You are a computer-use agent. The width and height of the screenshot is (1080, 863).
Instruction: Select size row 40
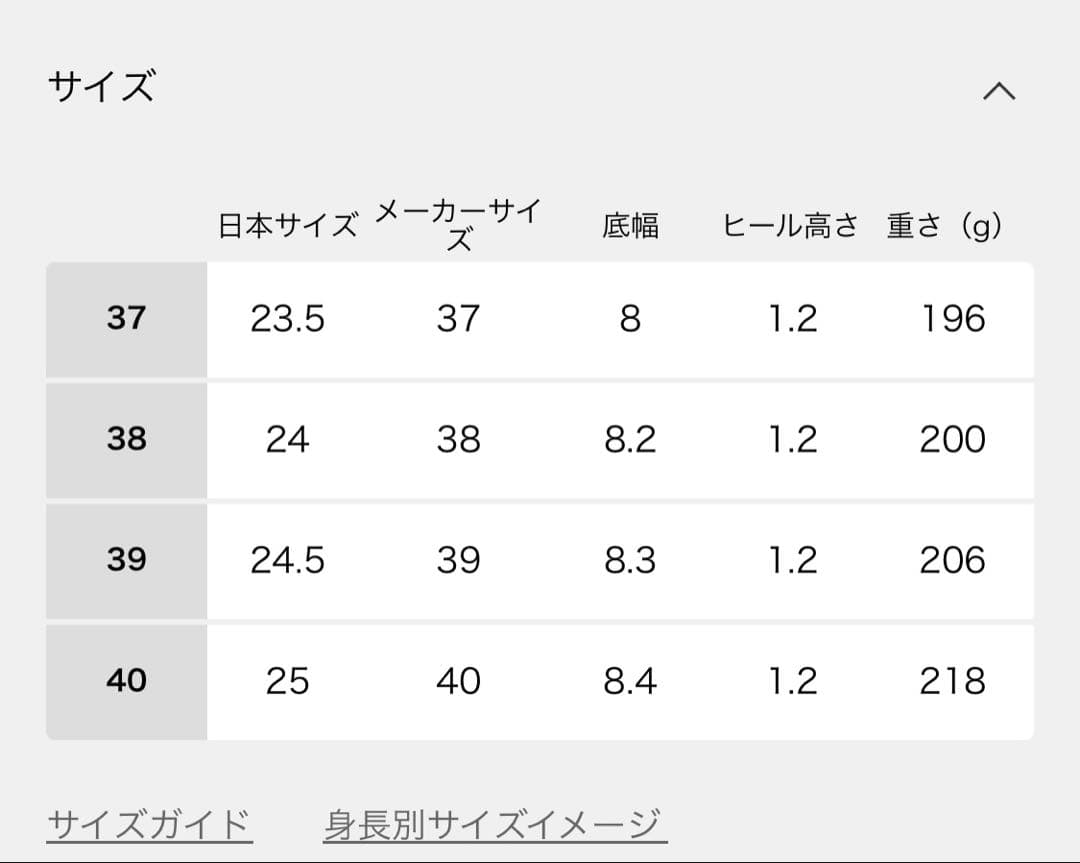pyautogui.click(x=124, y=680)
